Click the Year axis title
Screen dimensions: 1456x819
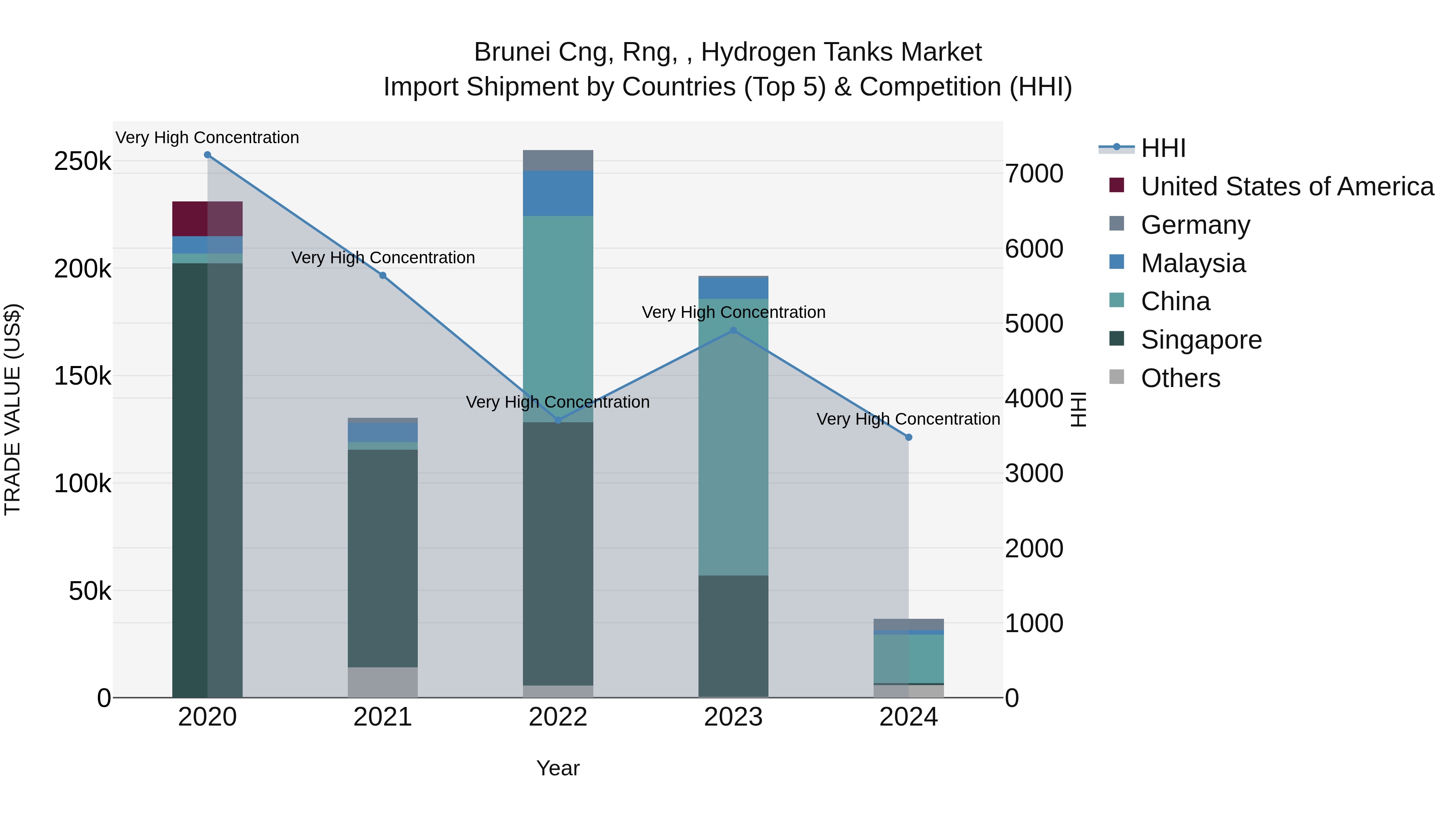click(x=558, y=769)
